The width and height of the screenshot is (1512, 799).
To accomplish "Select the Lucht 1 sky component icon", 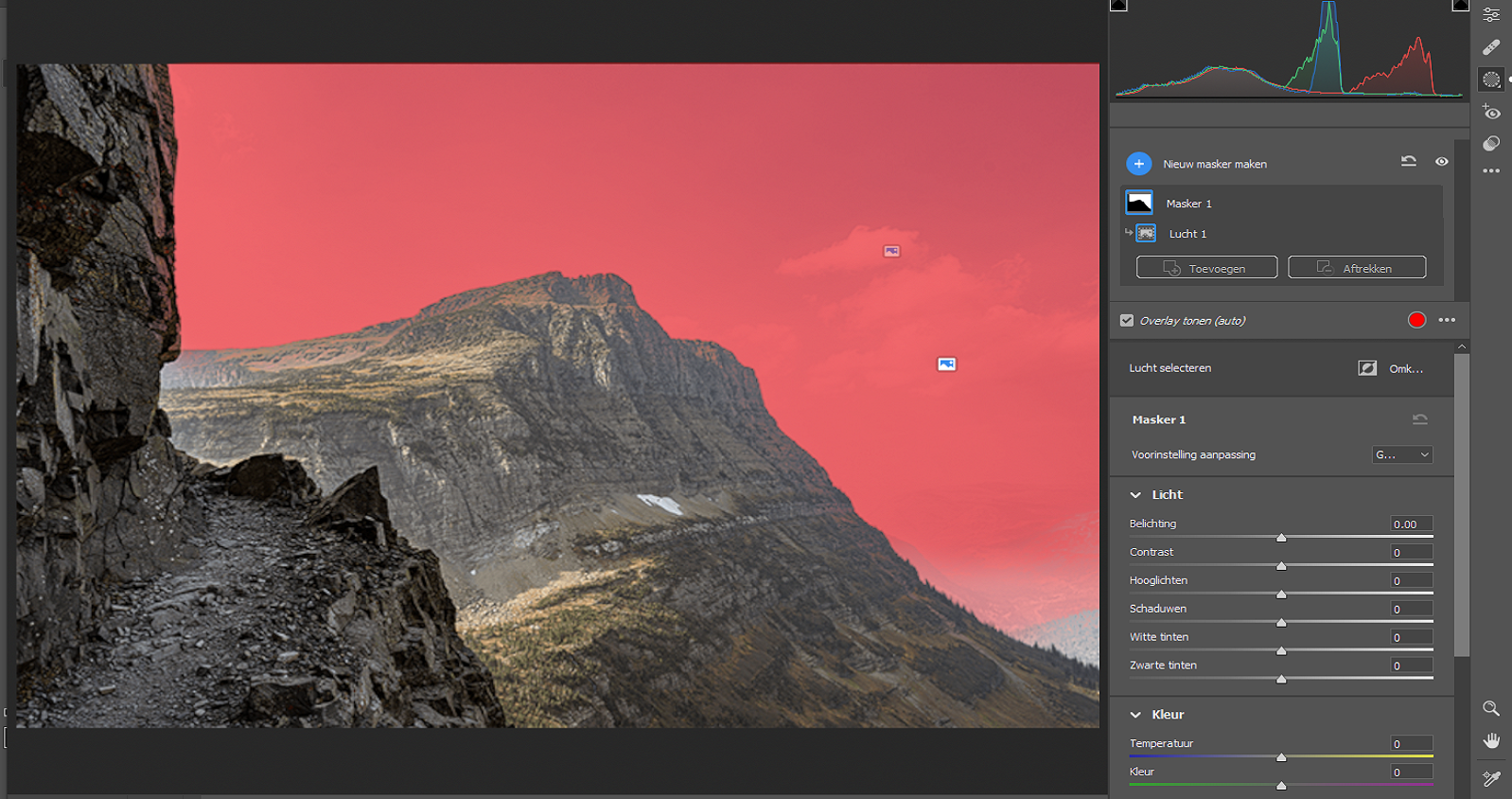I will [x=1146, y=233].
